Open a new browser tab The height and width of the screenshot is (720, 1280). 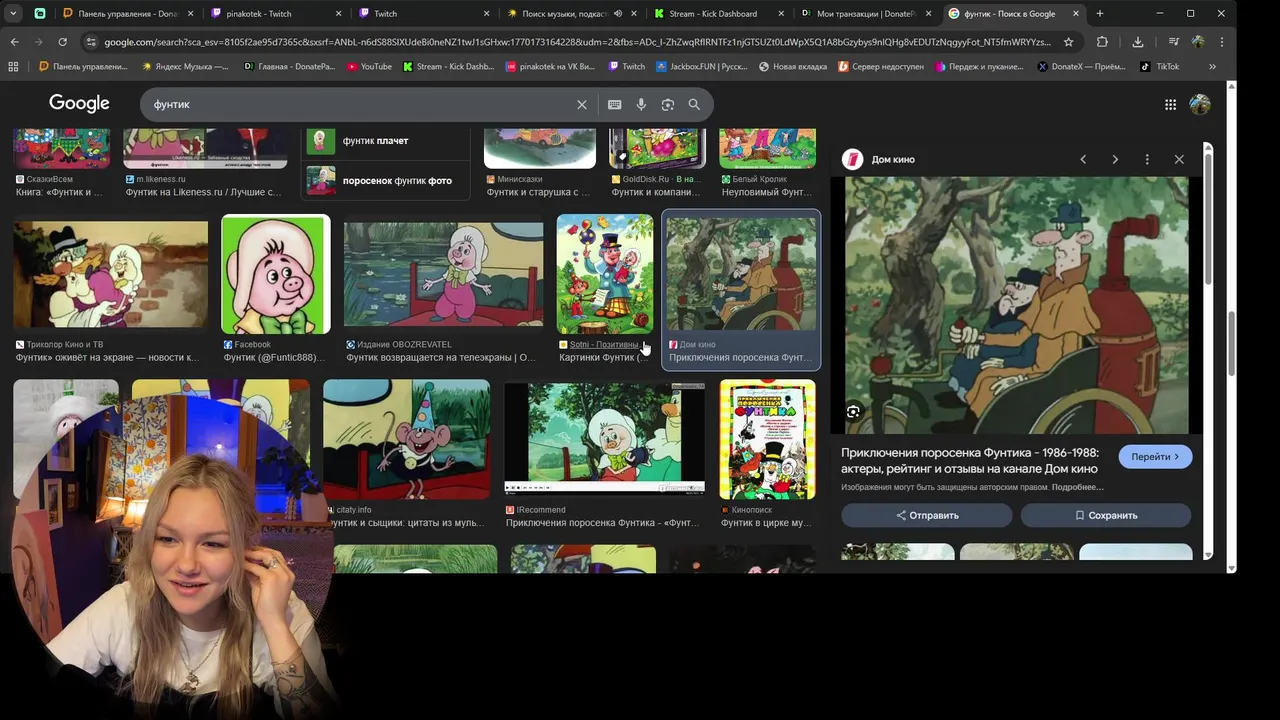[1100, 13]
